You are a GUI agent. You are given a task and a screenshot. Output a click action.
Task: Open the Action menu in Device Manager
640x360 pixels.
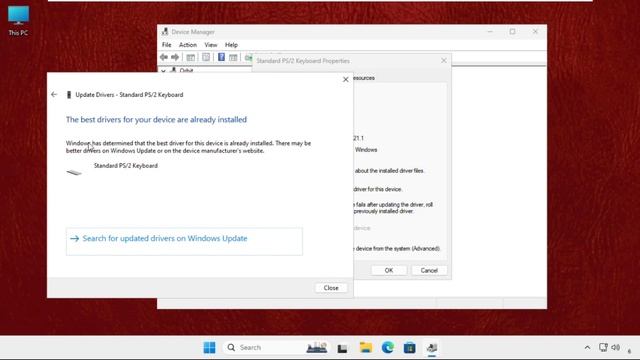pyautogui.click(x=188, y=45)
